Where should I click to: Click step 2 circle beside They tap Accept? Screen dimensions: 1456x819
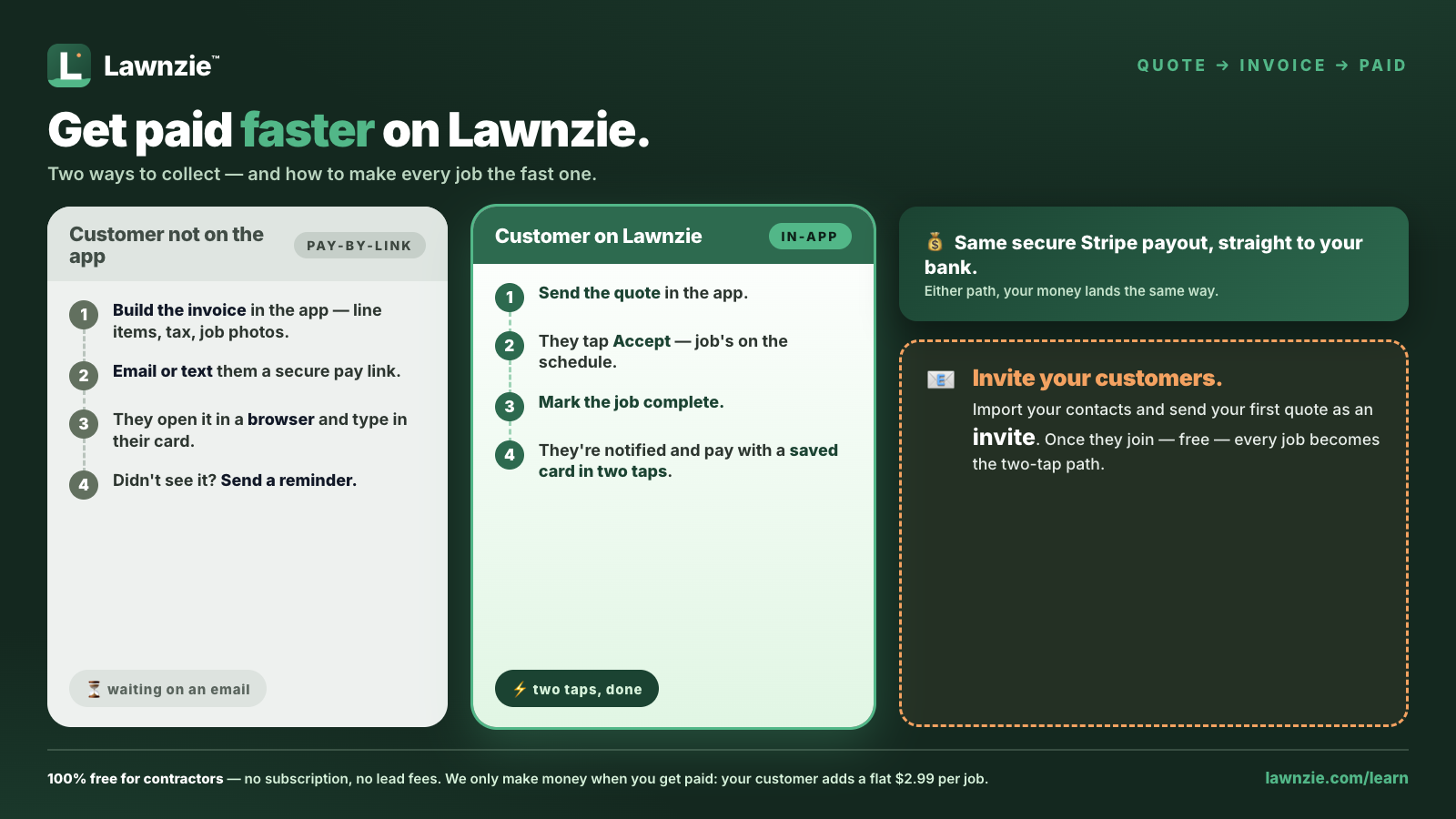[510, 345]
